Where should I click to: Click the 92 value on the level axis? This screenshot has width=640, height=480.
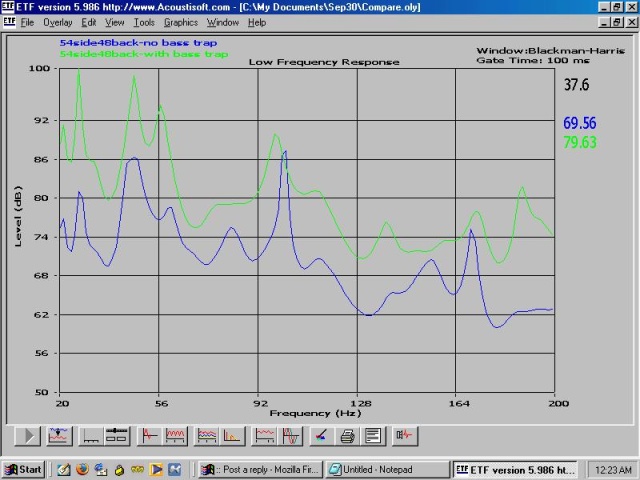click(x=40, y=120)
